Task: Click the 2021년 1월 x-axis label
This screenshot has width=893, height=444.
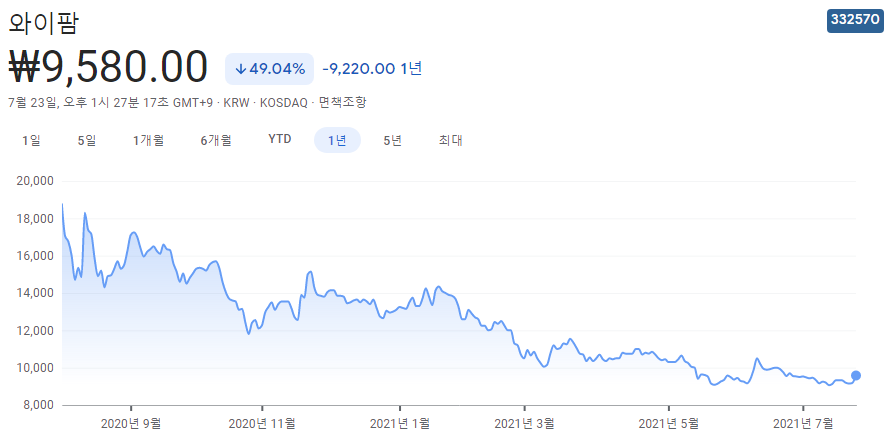Action: (x=400, y=424)
